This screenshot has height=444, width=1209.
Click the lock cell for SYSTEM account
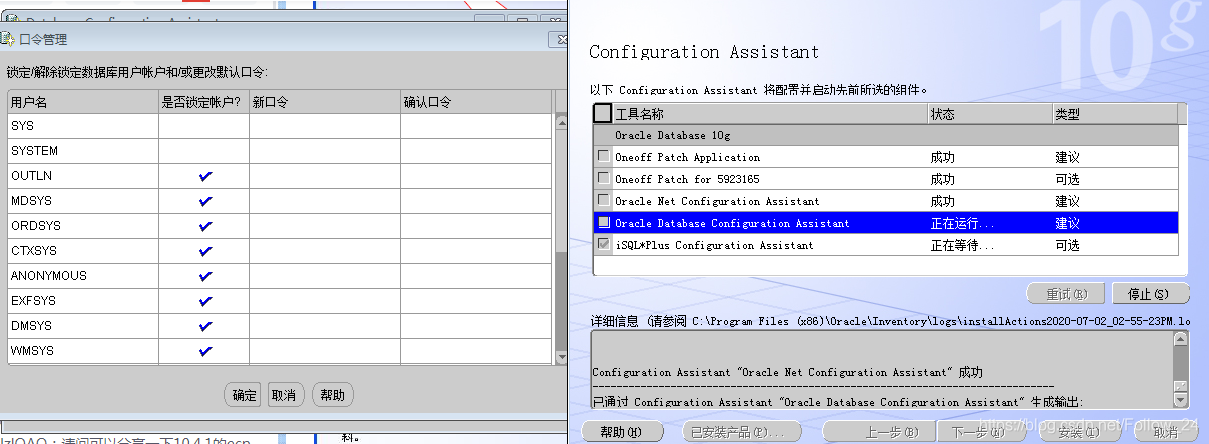click(x=204, y=151)
